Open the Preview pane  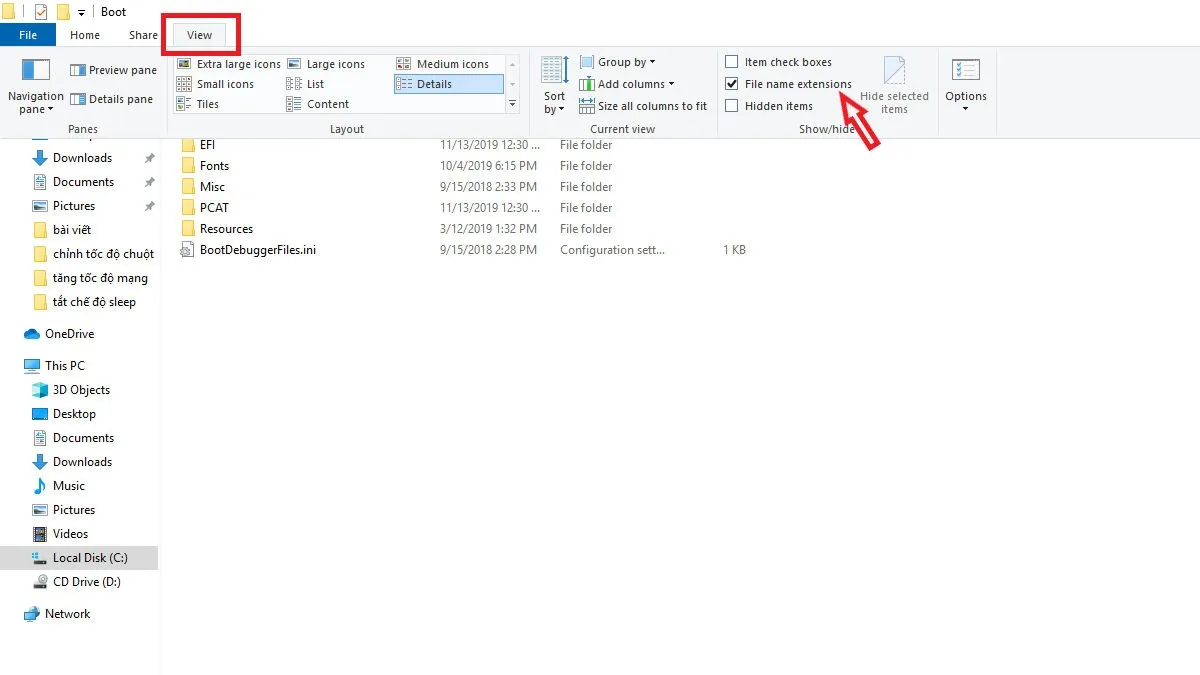[x=112, y=69]
